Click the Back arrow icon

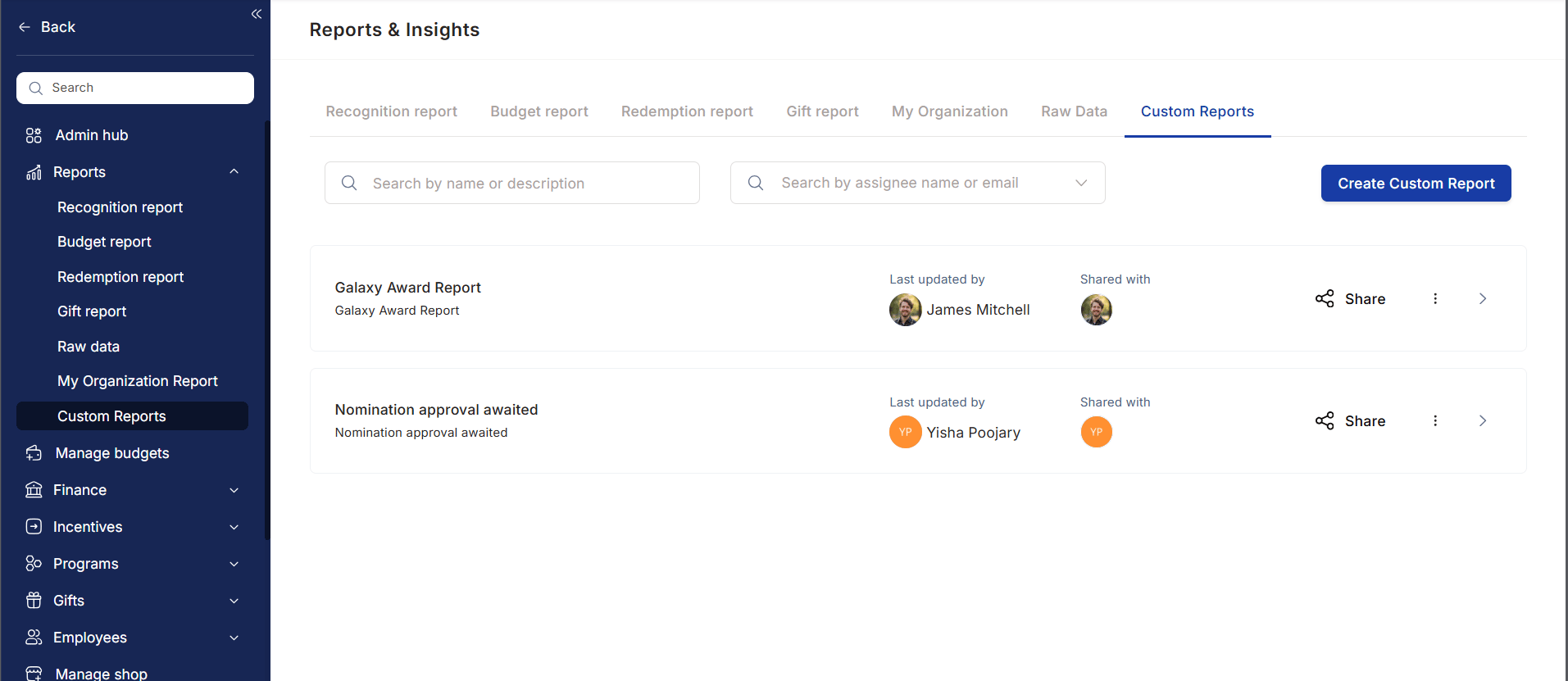tap(25, 27)
